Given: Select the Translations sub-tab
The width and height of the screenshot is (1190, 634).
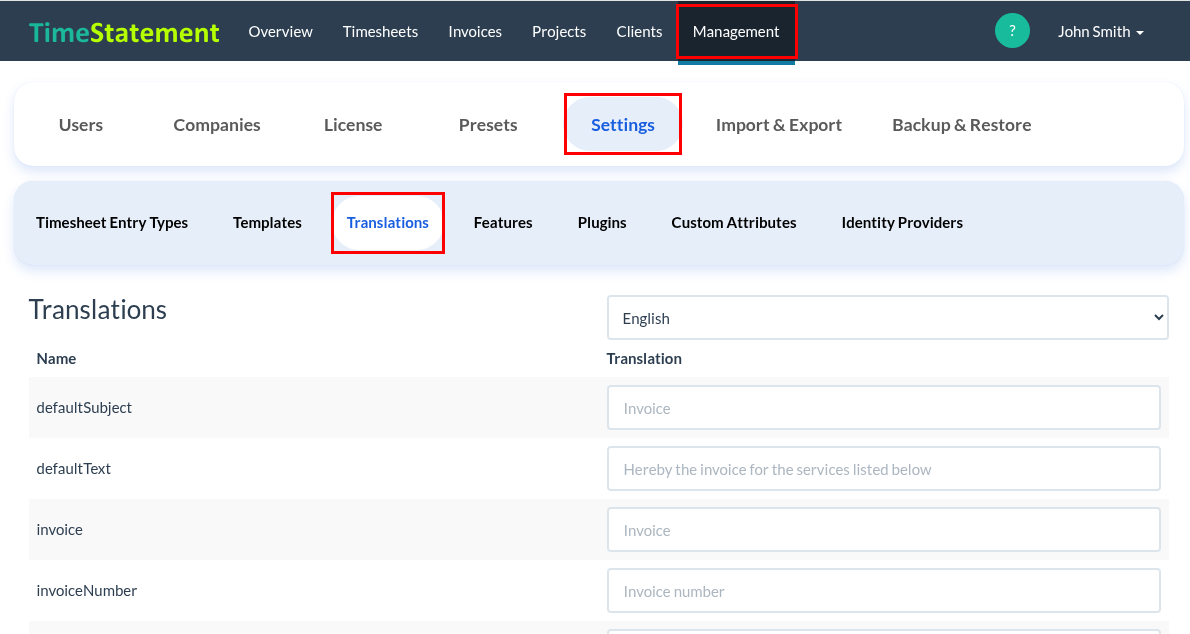Looking at the screenshot, I should 388,222.
